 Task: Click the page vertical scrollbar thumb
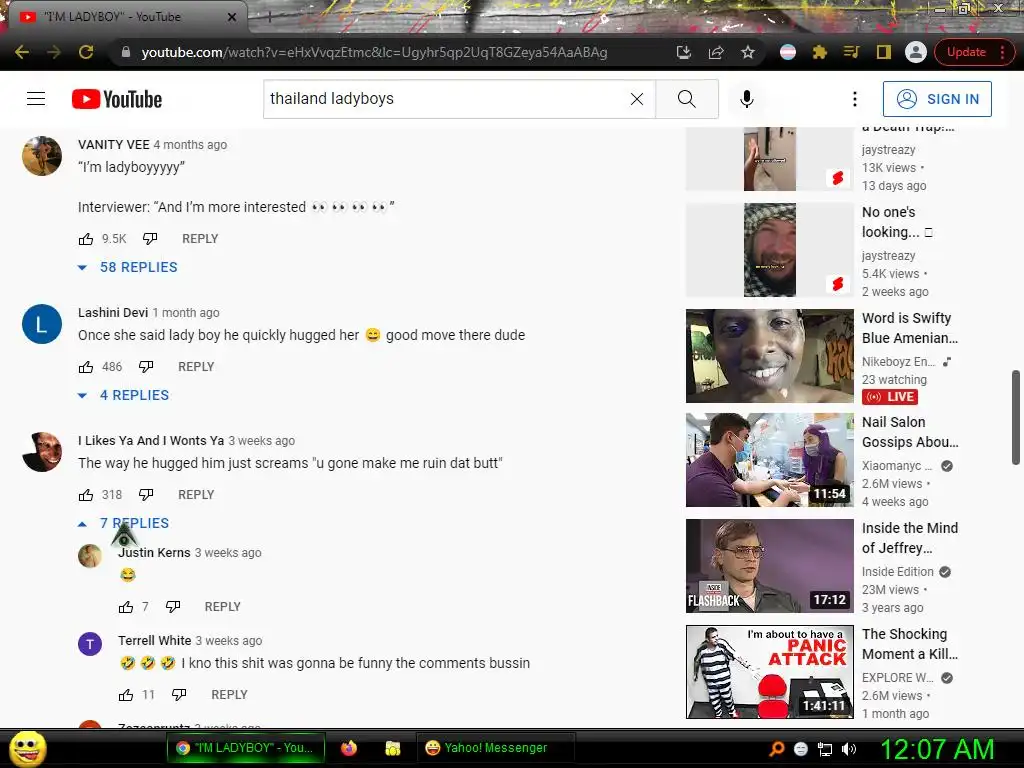(x=1015, y=417)
